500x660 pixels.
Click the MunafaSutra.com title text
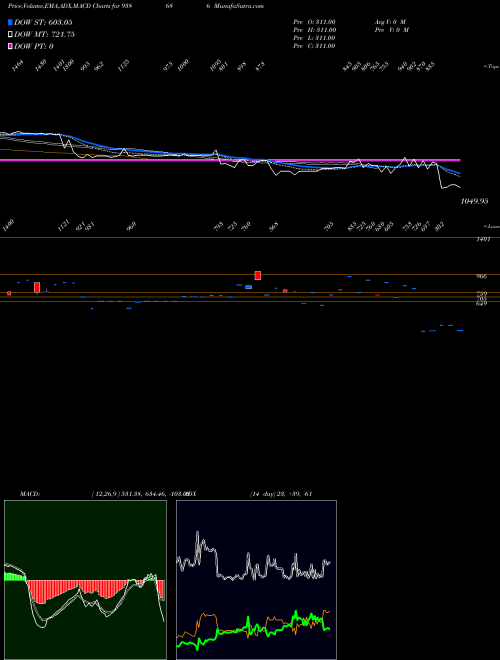239,6
